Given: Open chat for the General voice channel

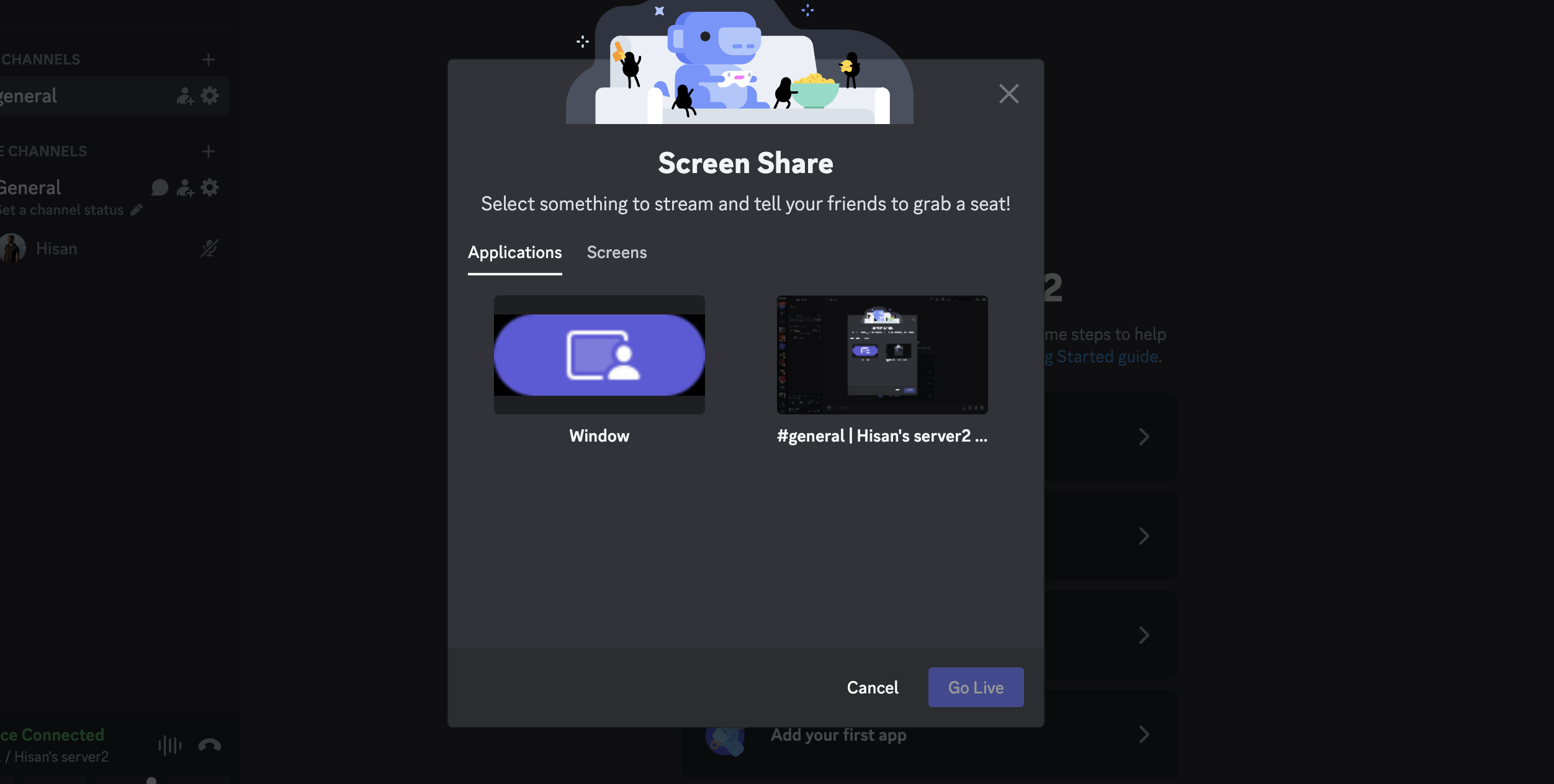Looking at the screenshot, I should pos(159,187).
